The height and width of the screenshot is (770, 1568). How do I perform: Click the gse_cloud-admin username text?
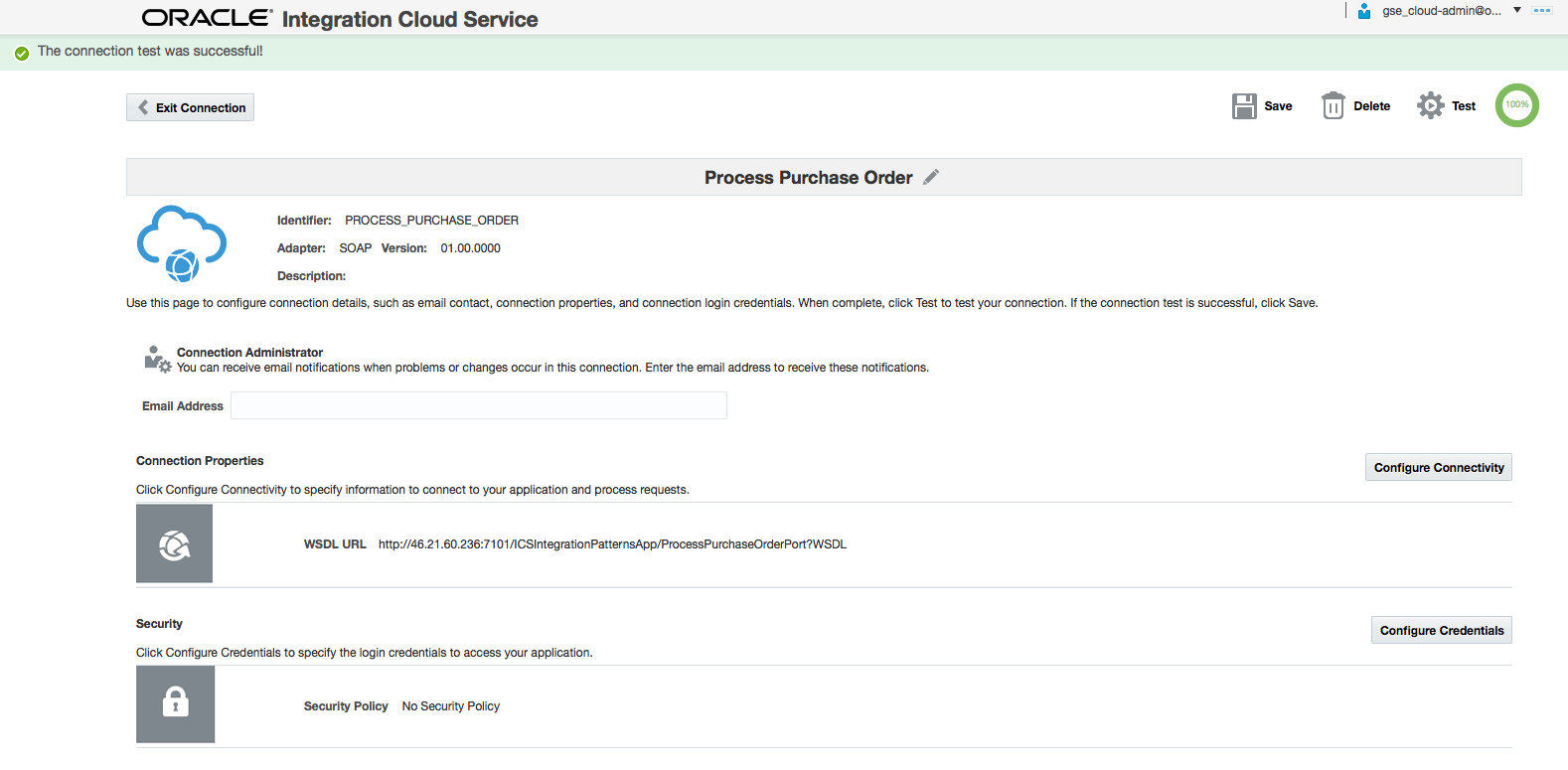point(1442,11)
